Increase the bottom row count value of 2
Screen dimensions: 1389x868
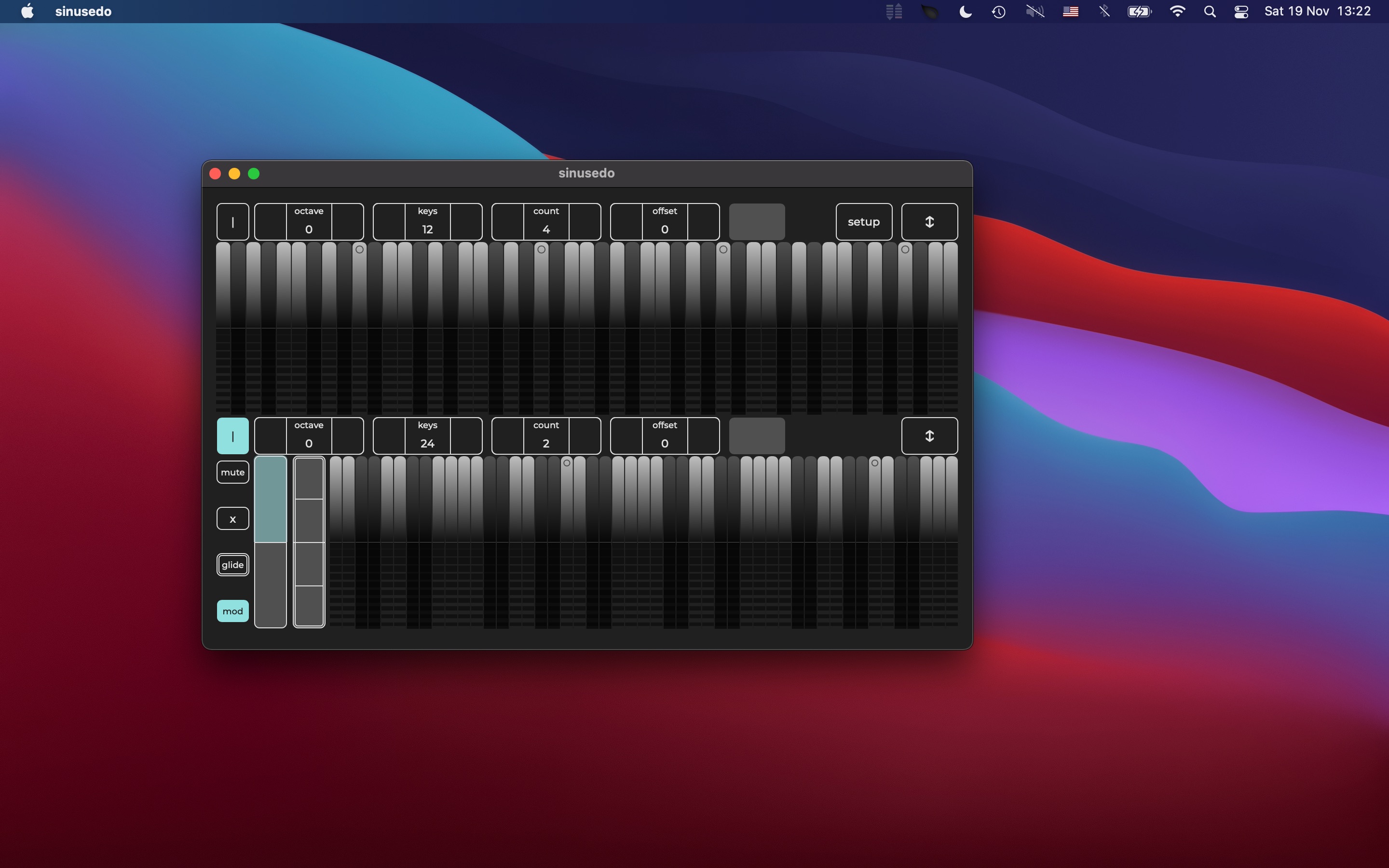pos(585,436)
